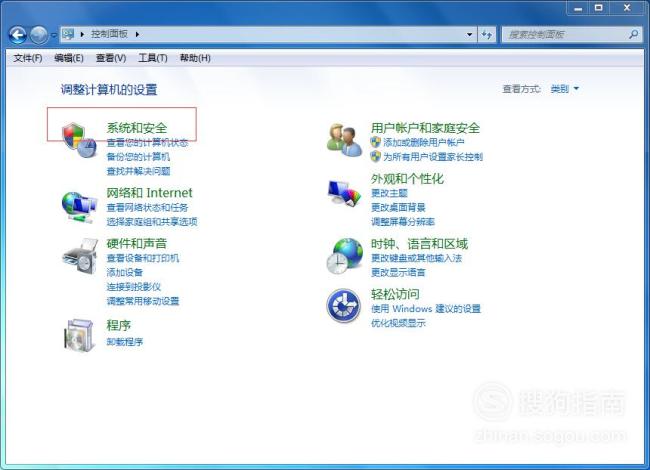Open 用户帐户和家庭安全 category heading
Image resolution: width=650 pixels, height=470 pixels.
coord(425,128)
